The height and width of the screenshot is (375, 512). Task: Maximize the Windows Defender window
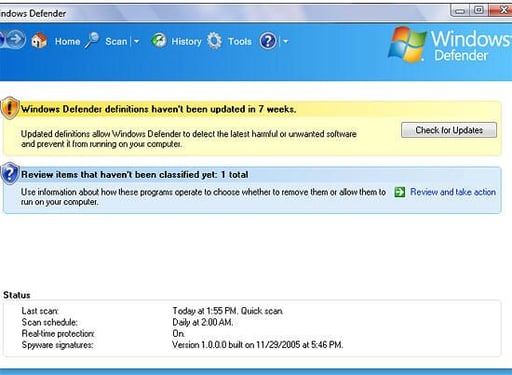(479, 10)
